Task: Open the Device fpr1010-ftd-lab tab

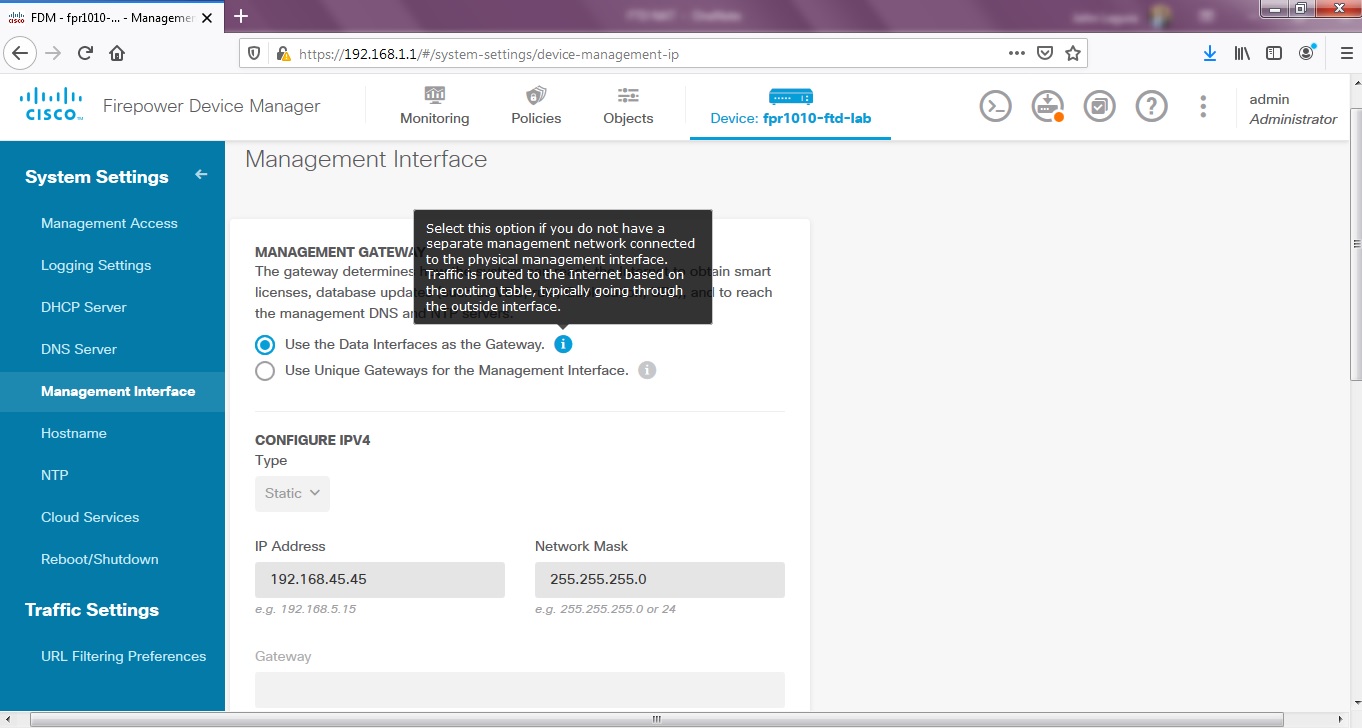Action: point(790,108)
